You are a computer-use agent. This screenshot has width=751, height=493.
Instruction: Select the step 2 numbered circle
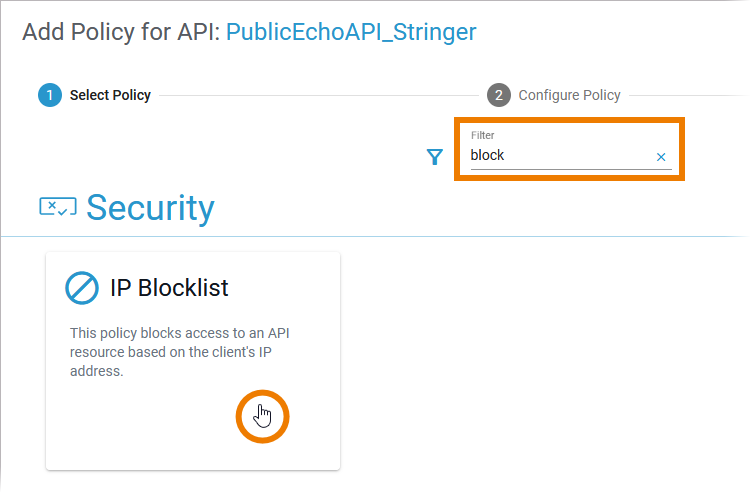[x=498, y=95]
